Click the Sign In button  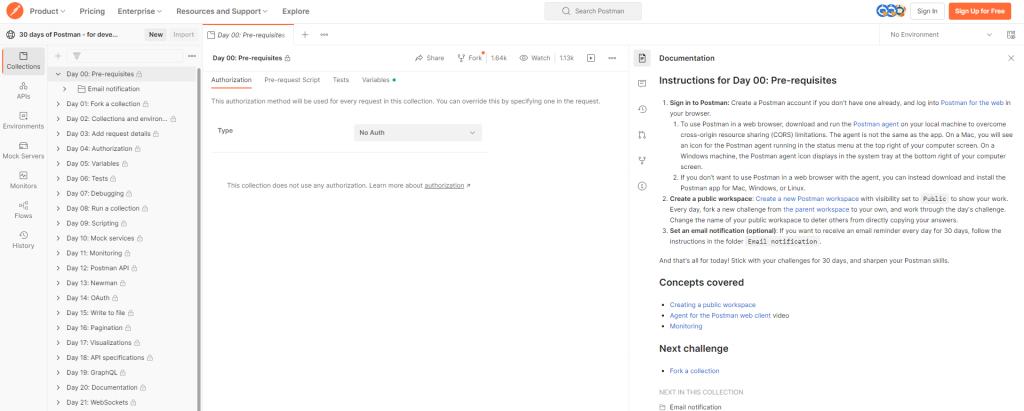point(927,11)
